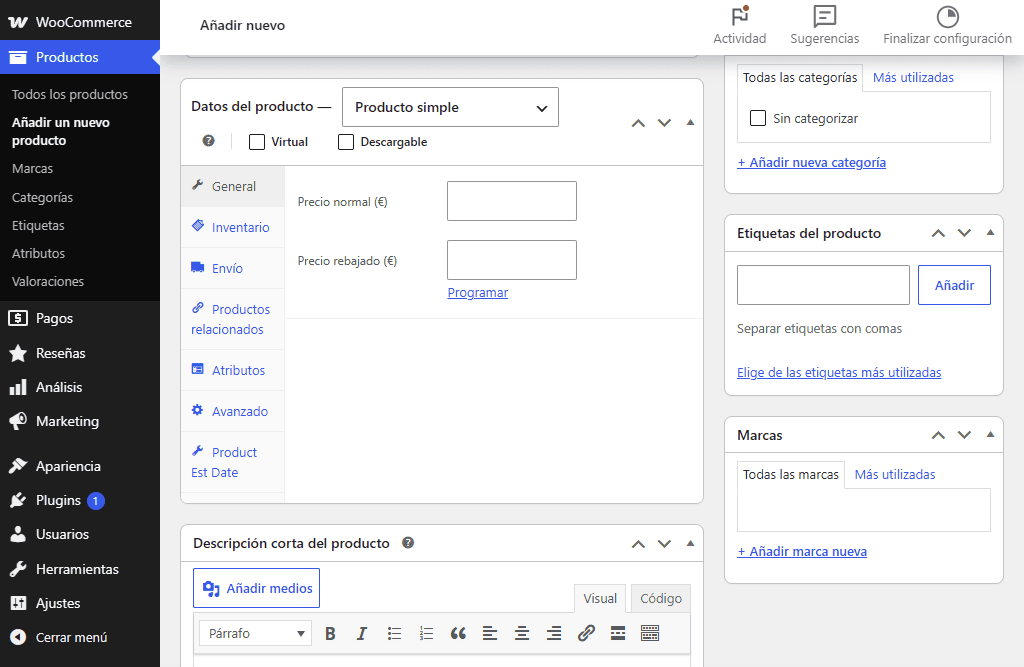Focus the Precio normal input field
This screenshot has height=667, width=1024.
tap(511, 201)
